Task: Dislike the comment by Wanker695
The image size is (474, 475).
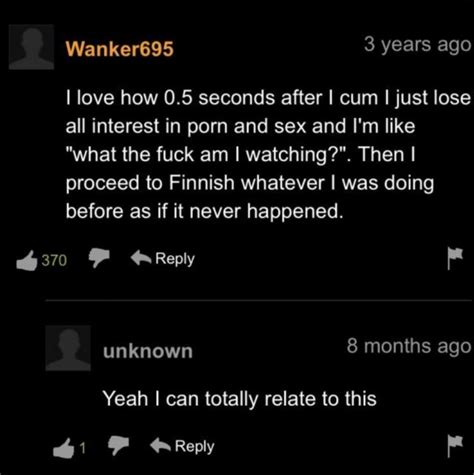Action: (x=99, y=257)
